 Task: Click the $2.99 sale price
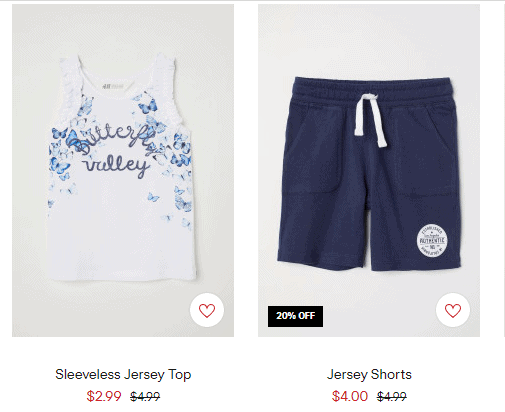click(x=104, y=396)
